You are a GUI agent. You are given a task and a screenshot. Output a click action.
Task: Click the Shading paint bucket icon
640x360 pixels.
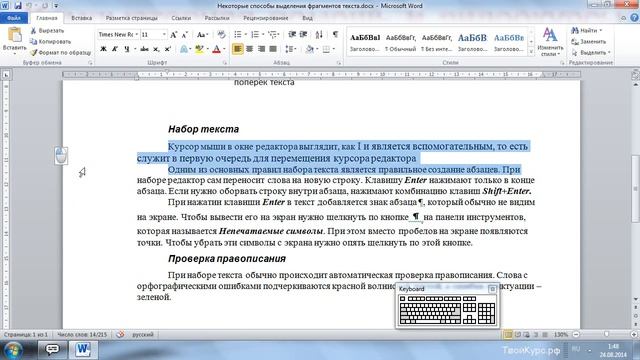310,49
